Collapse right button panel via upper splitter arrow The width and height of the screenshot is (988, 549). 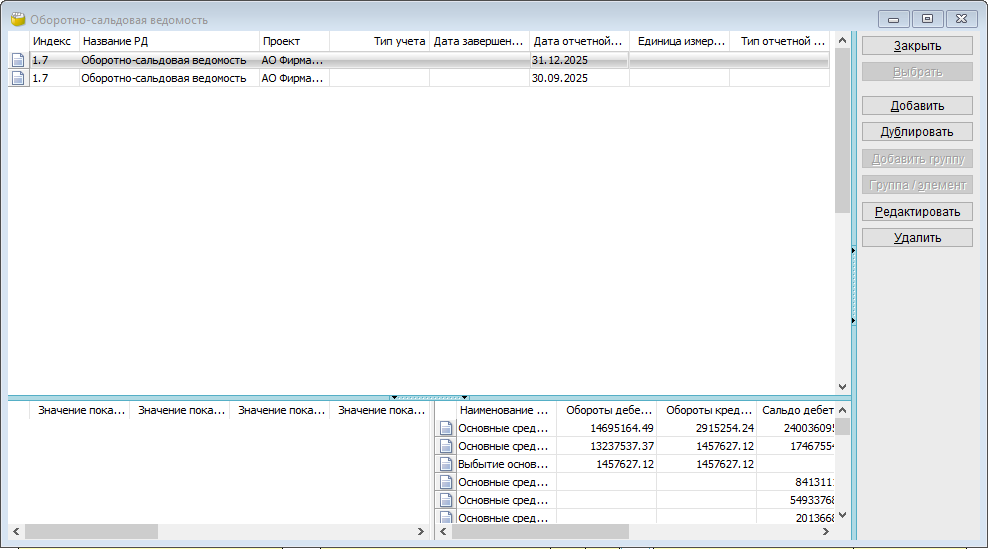pos(853,252)
